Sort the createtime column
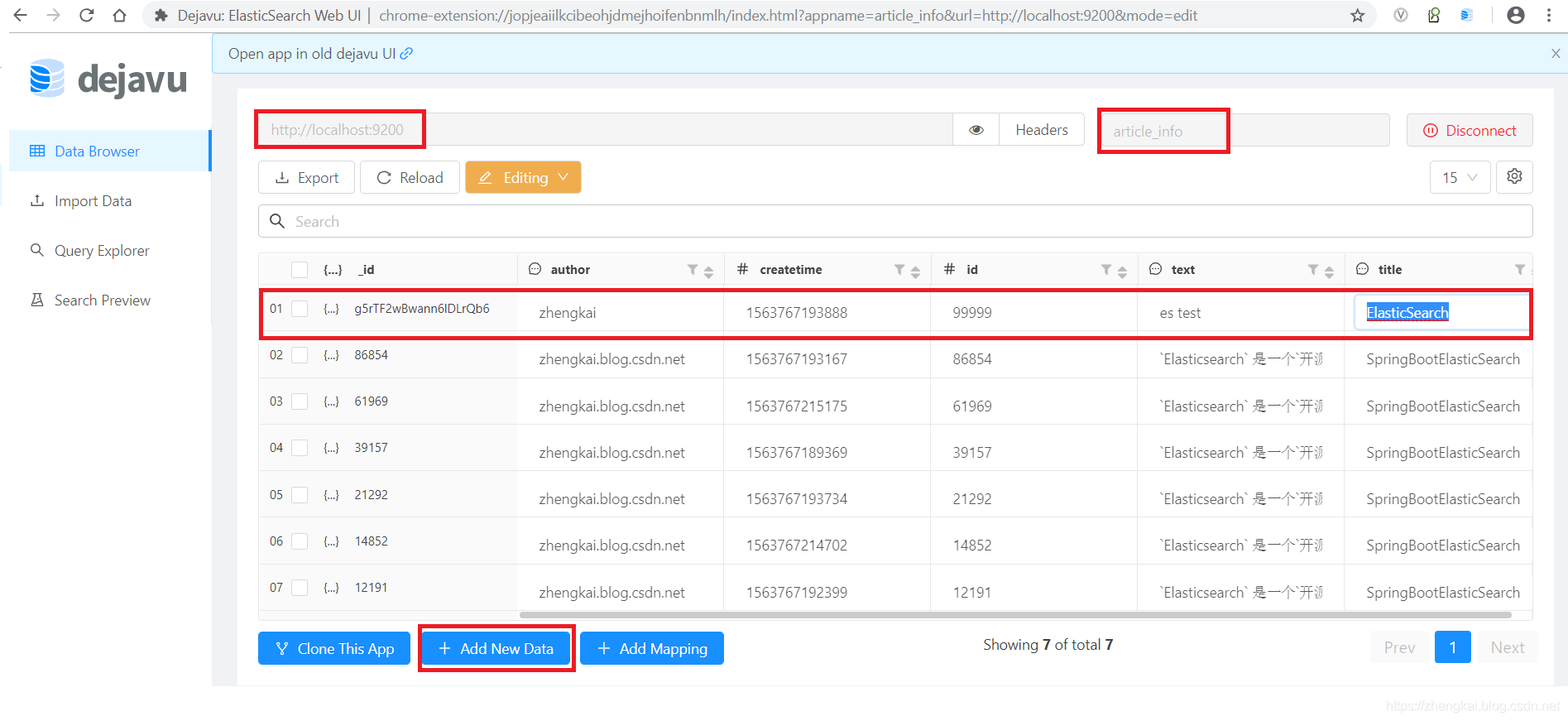Screen dimensions: 1568x721 pos(915,272)
